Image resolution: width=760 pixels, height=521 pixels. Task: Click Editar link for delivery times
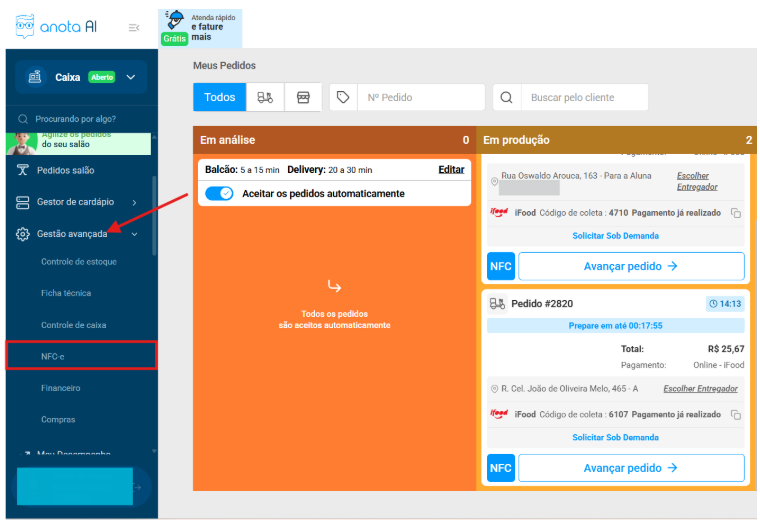451,170
